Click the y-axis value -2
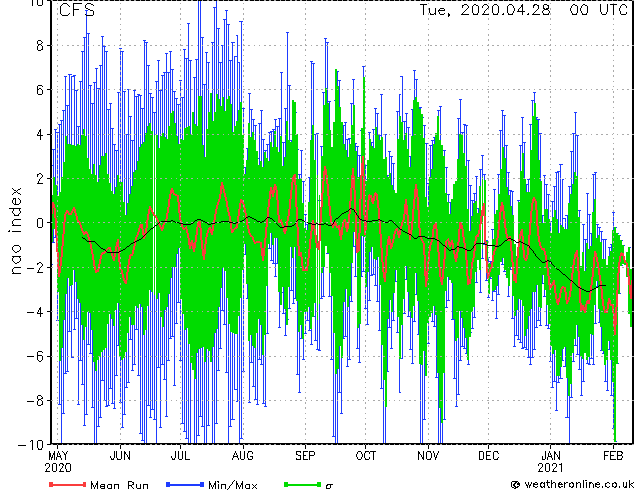634x490 pixels. 35,267
